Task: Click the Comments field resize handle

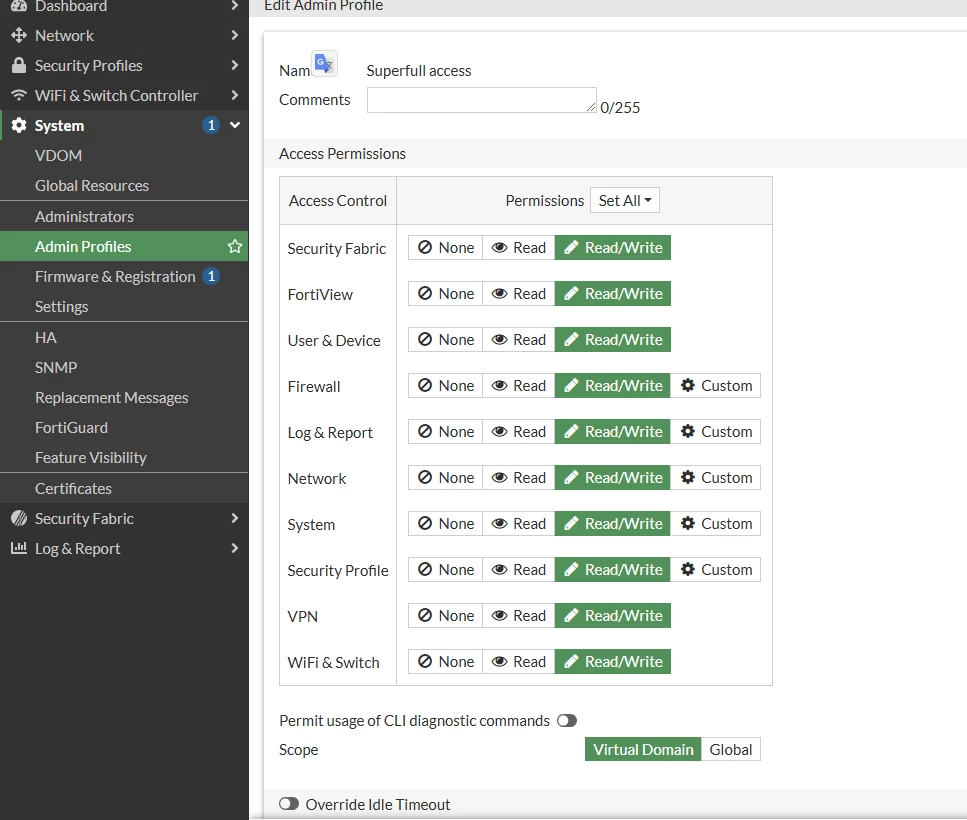Action: (x=591, y=107)
